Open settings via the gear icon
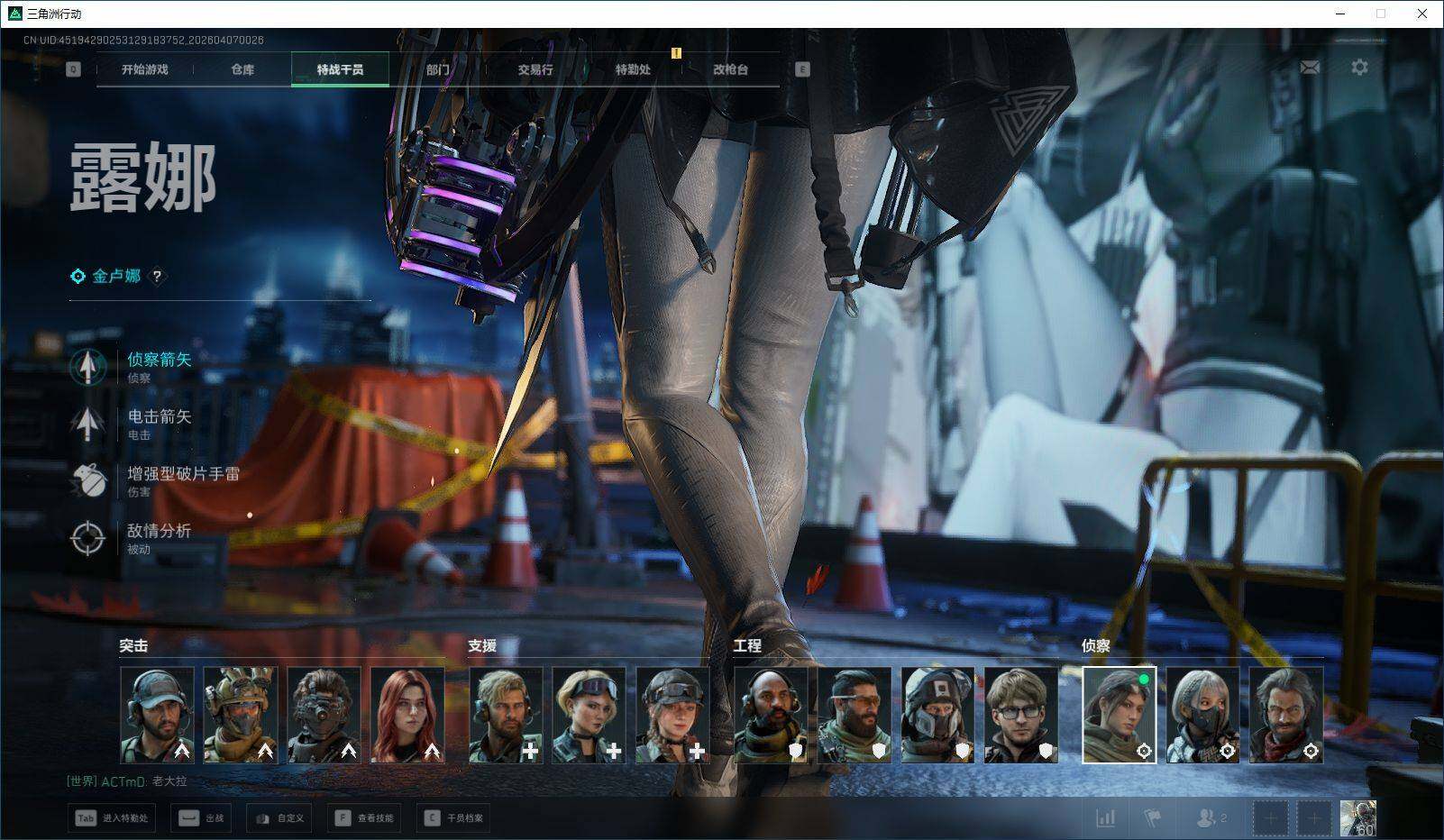 point(1359,68)
